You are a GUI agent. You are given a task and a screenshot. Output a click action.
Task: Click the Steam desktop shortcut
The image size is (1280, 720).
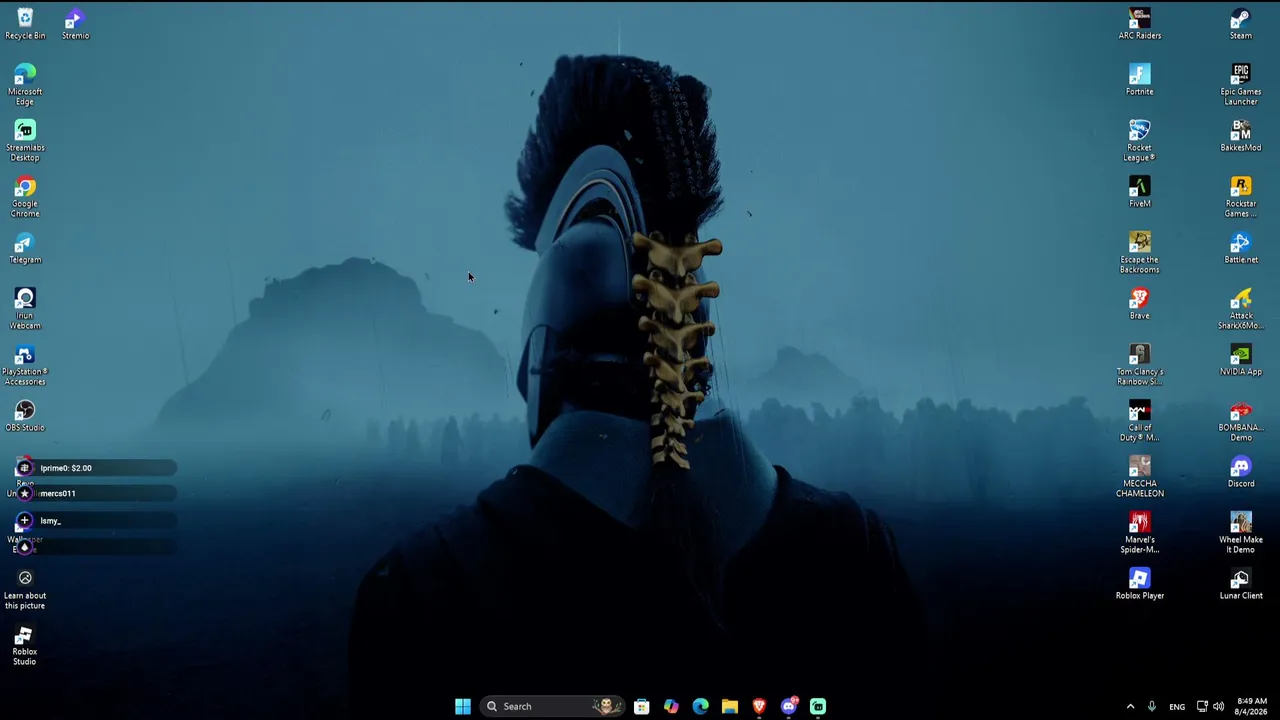(1241, 24)
